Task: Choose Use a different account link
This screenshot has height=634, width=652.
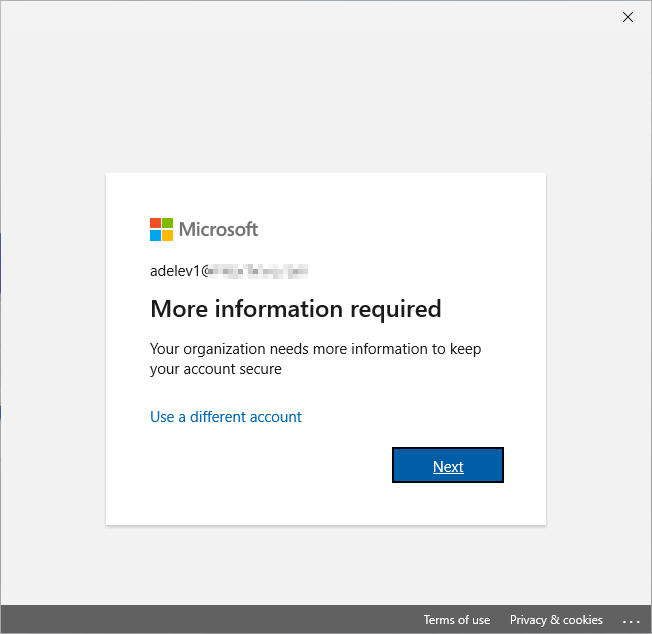Action: 226,417
